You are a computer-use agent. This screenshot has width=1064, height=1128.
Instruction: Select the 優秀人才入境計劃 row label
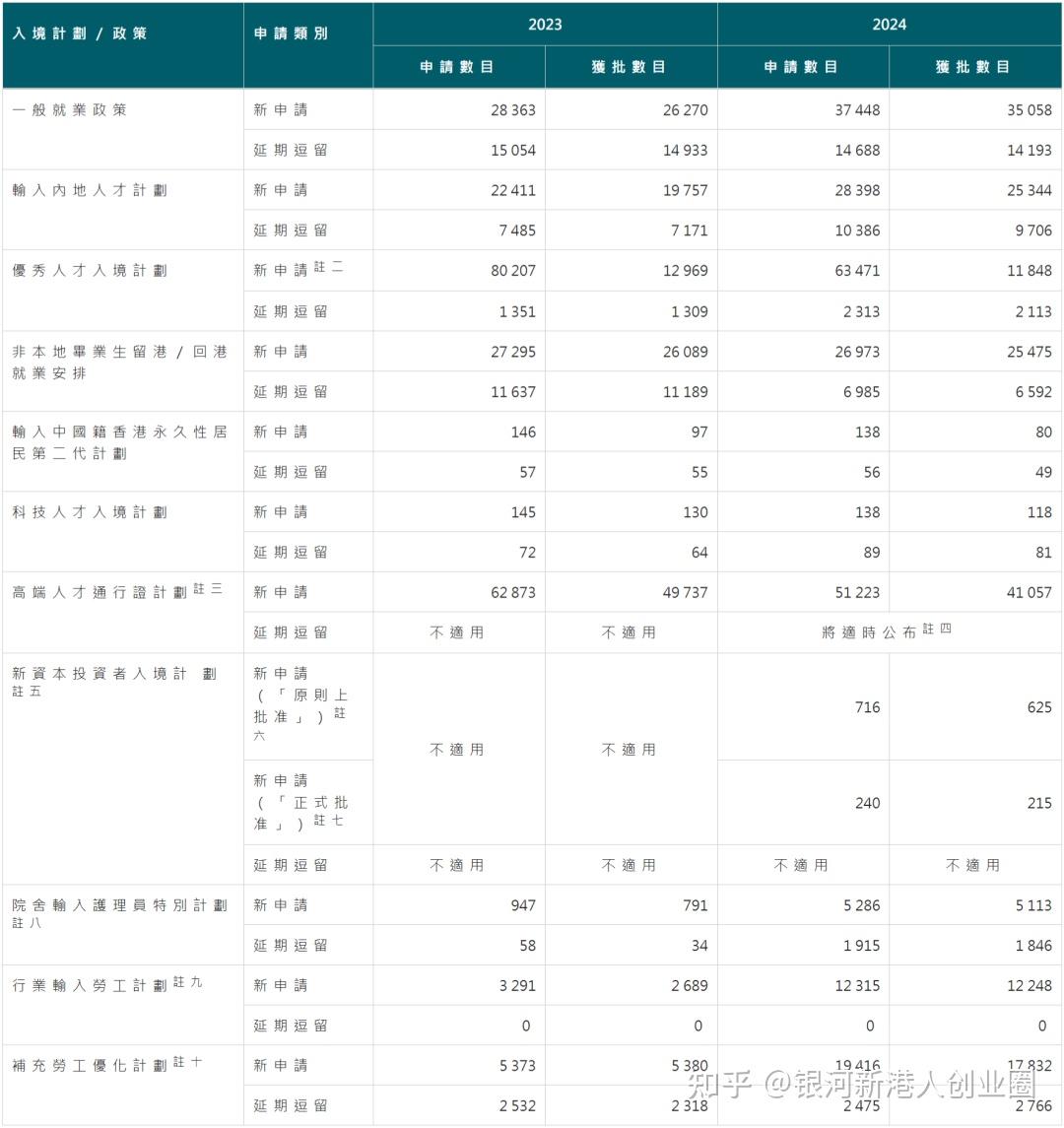90,271
